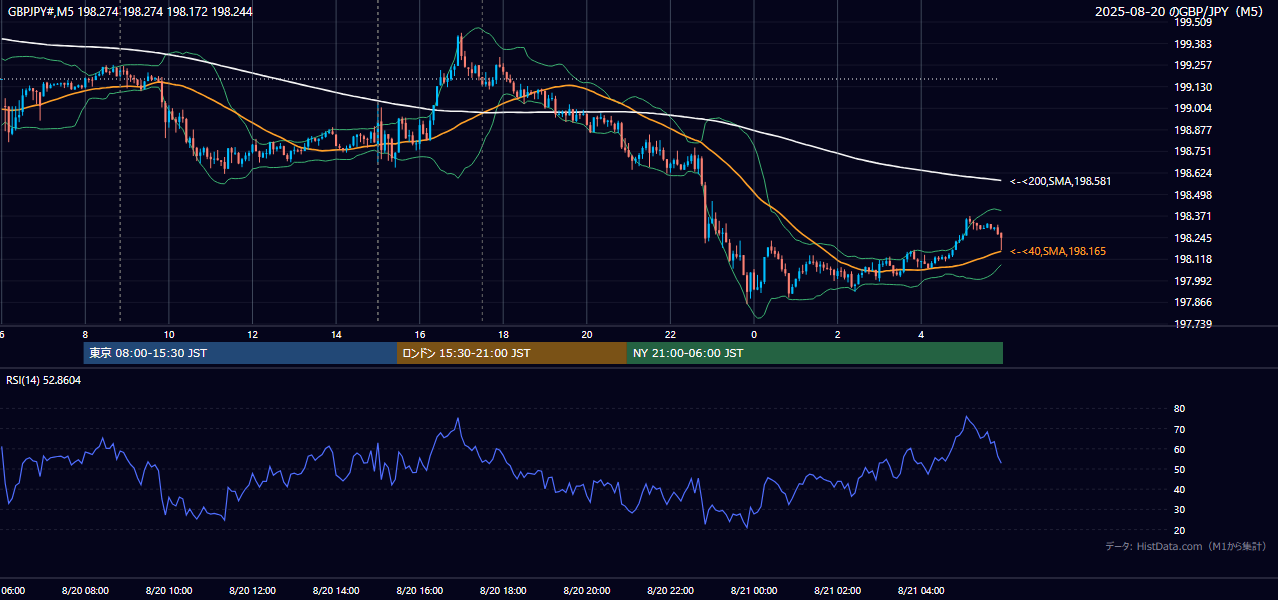This screenshot has height=600, width=1278.
Task: Click the Tokyo 08:00-15:30 JST session bar
Action: tap(240, 353)
